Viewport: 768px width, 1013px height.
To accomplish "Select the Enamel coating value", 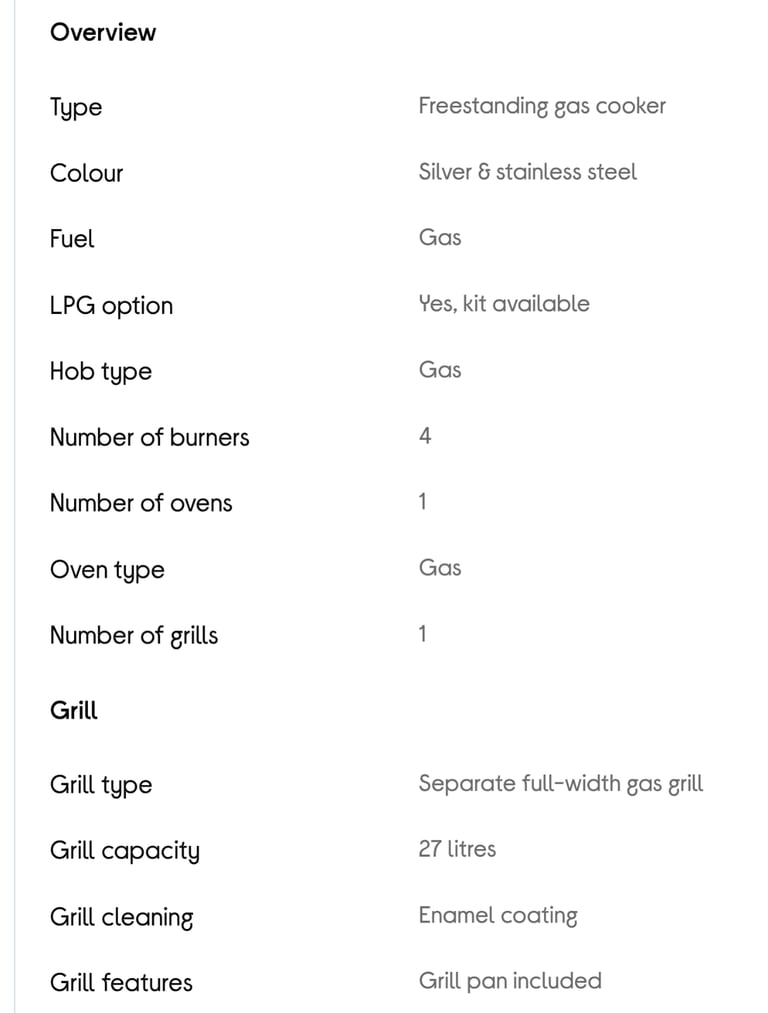I will [498, 915].
